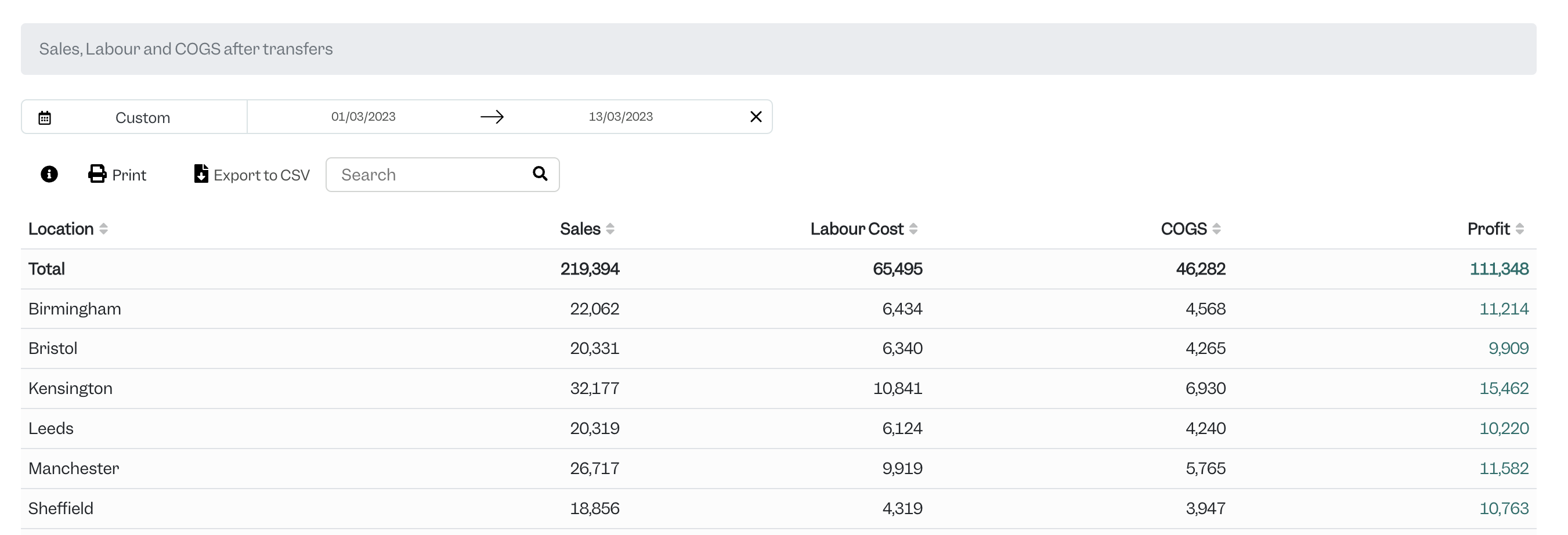This screenshot has width=1568, height=535.
Task: Click the printer icon
Action: point(97,174)
